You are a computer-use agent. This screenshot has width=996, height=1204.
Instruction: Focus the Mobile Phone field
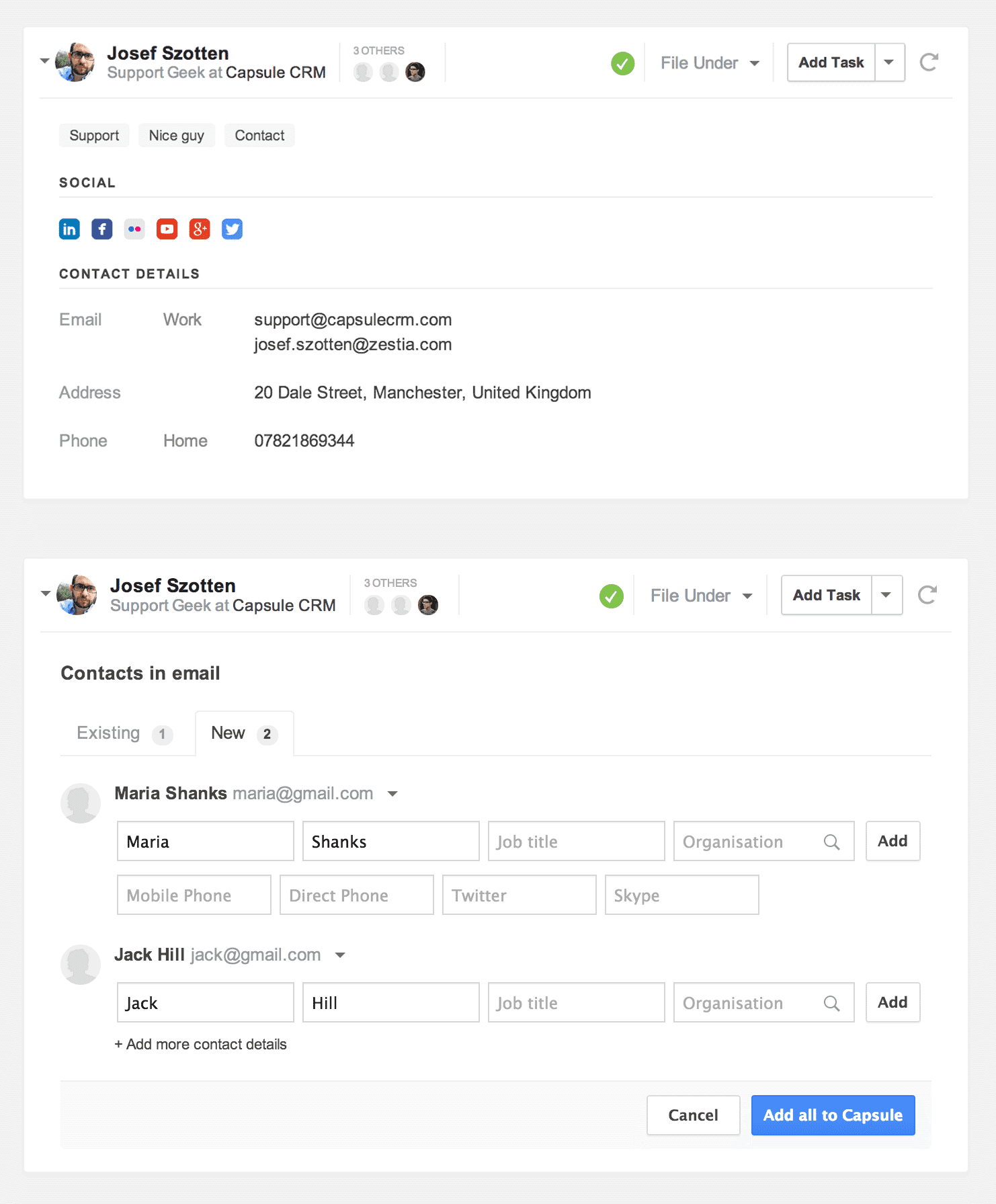tap(194, 895)
